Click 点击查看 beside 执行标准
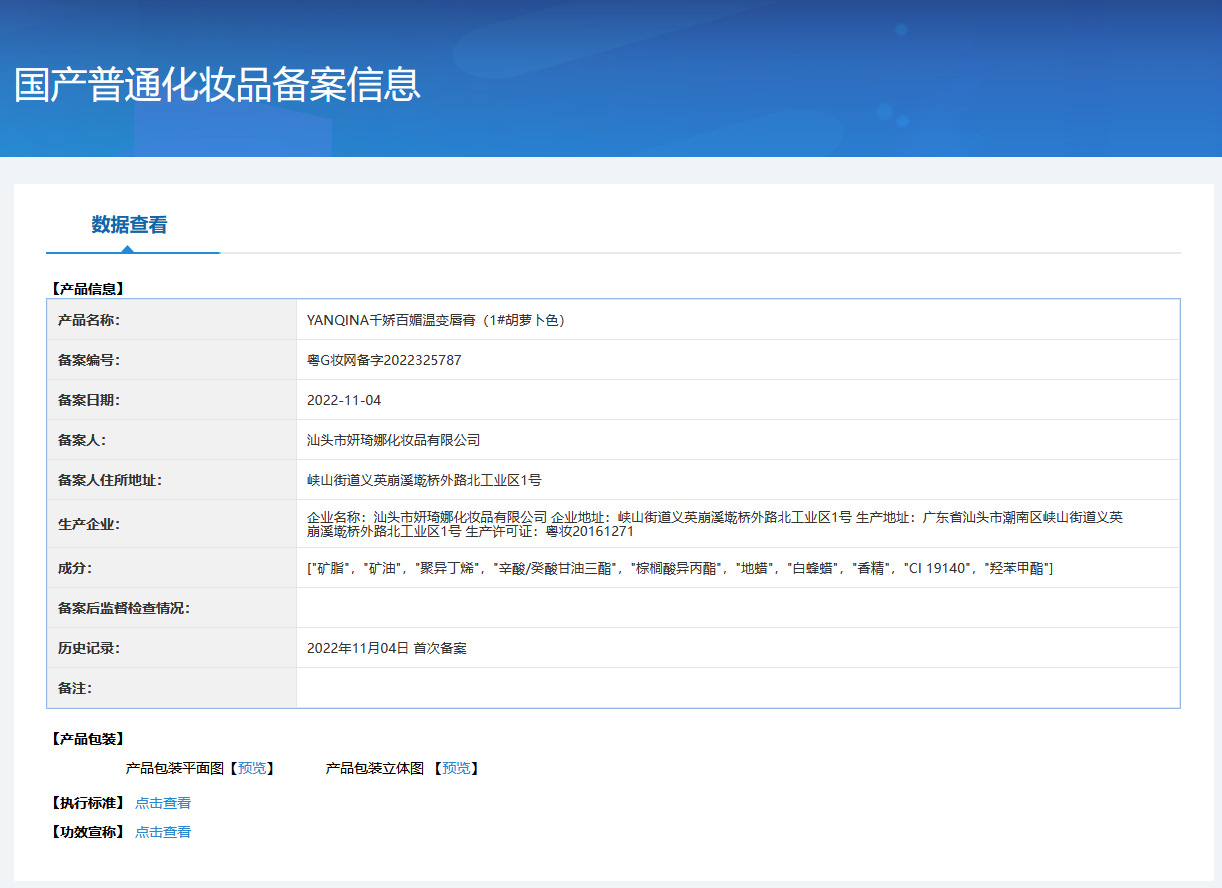The image size is (1222, 888). (x=163, y=803)
